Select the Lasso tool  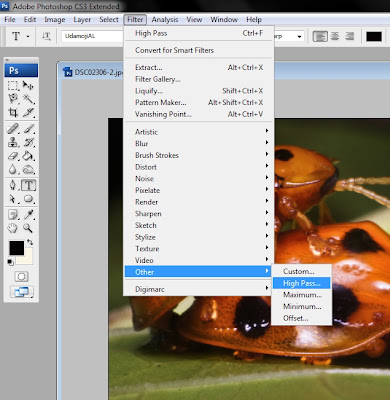pos(13,99)
